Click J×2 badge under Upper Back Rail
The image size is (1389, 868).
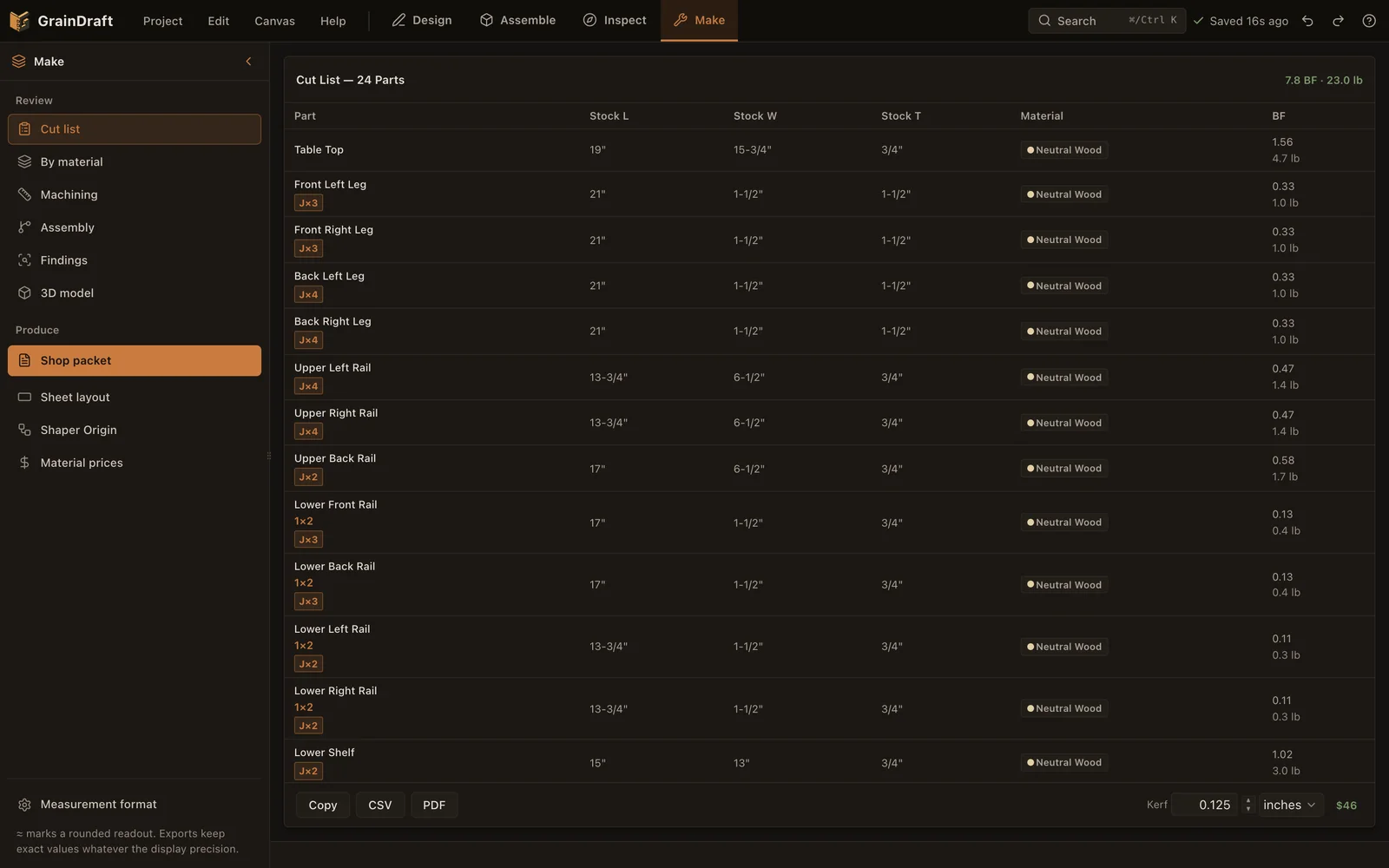[308, 477]
